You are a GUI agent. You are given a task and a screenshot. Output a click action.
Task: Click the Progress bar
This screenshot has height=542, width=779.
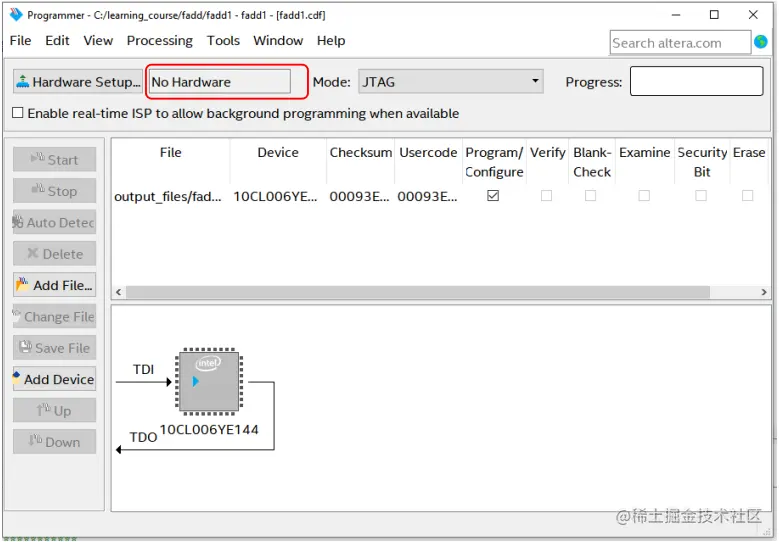(x=697, y=81)
